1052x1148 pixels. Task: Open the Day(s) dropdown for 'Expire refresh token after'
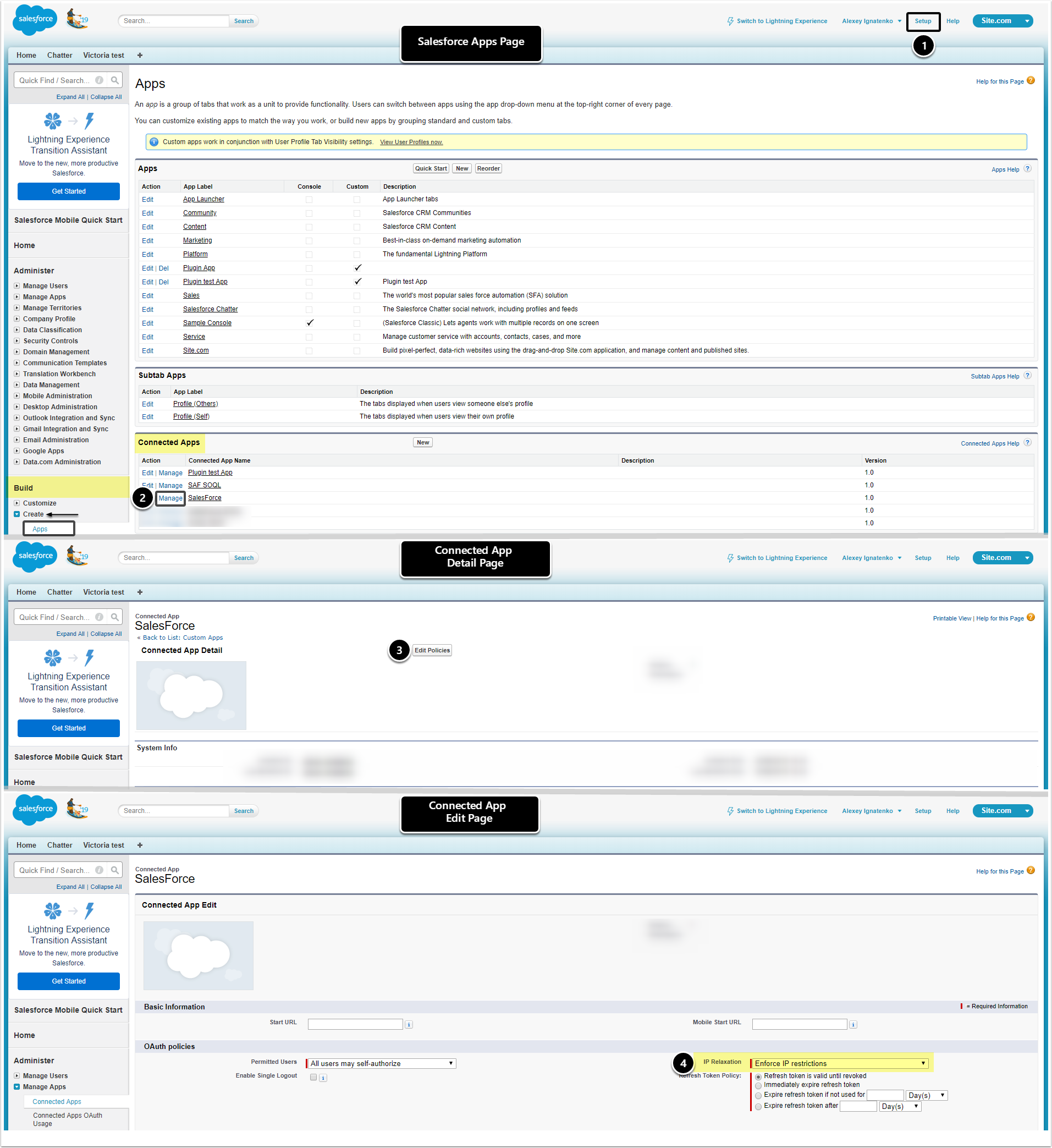[x=900, y=1106]
